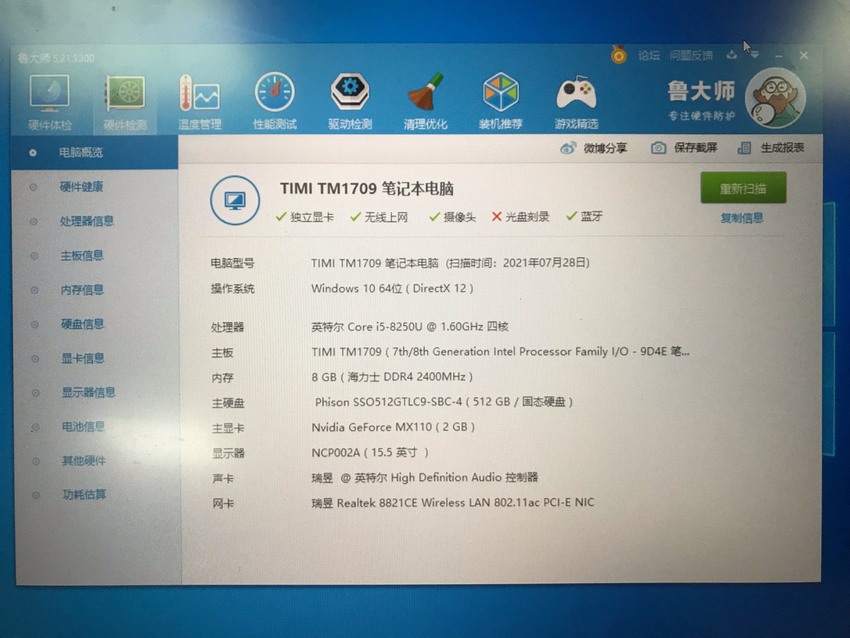
Task: Click the 操作系统 row label
Action: [x=233, y=288]
